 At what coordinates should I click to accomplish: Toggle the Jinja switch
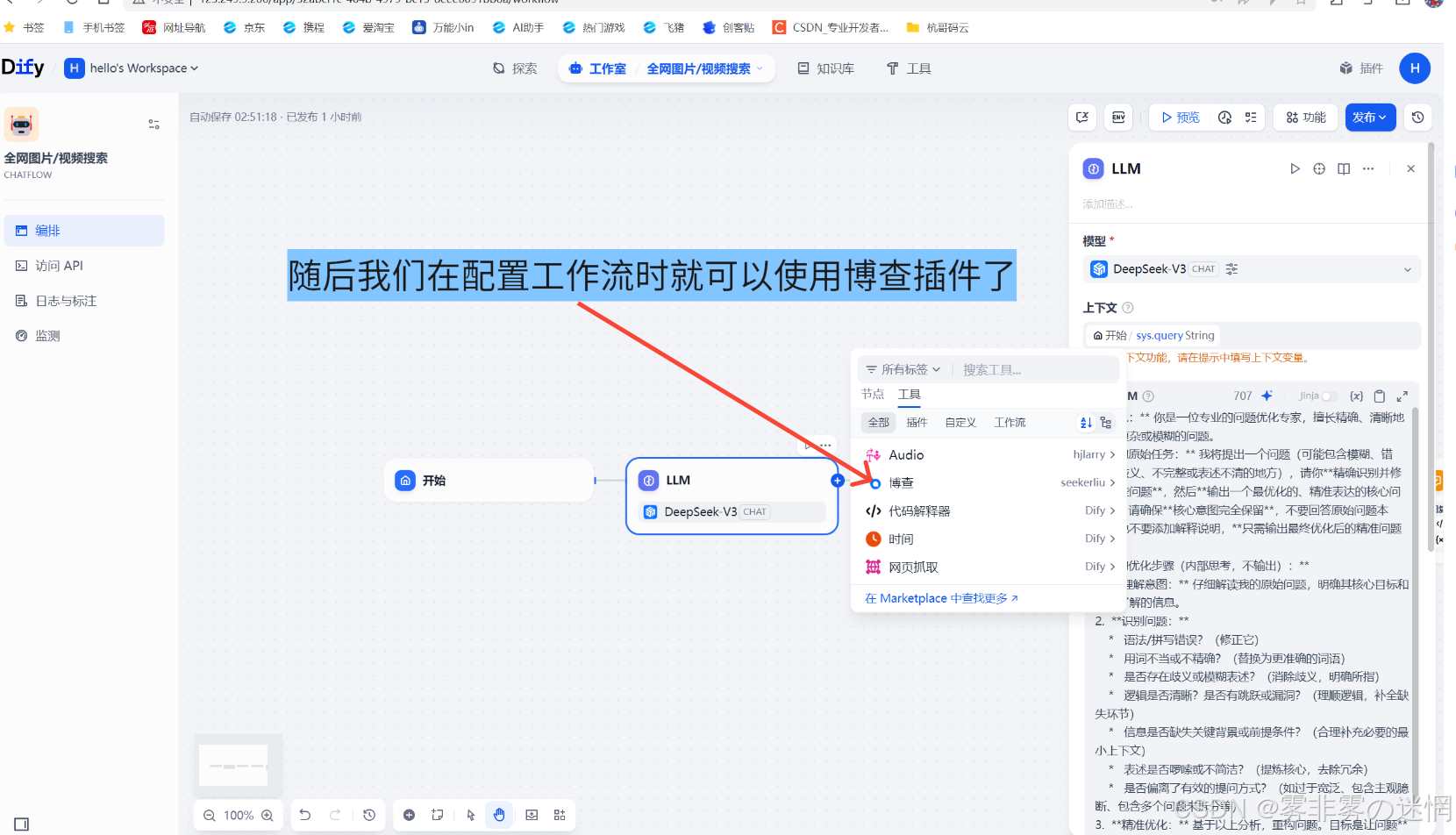1331,396
